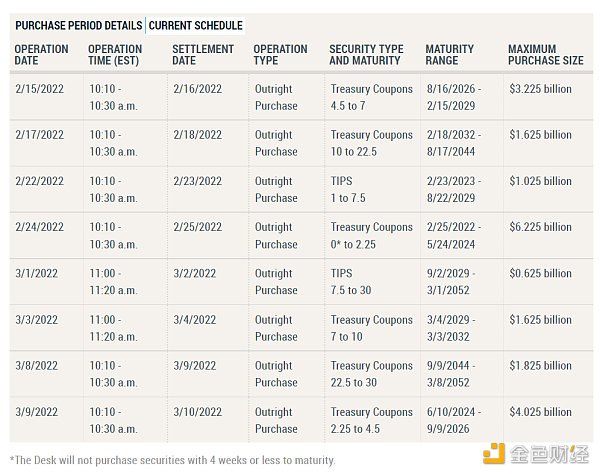Click the Maturity Range column header
The image size is (600, 475).
(450, 55)
